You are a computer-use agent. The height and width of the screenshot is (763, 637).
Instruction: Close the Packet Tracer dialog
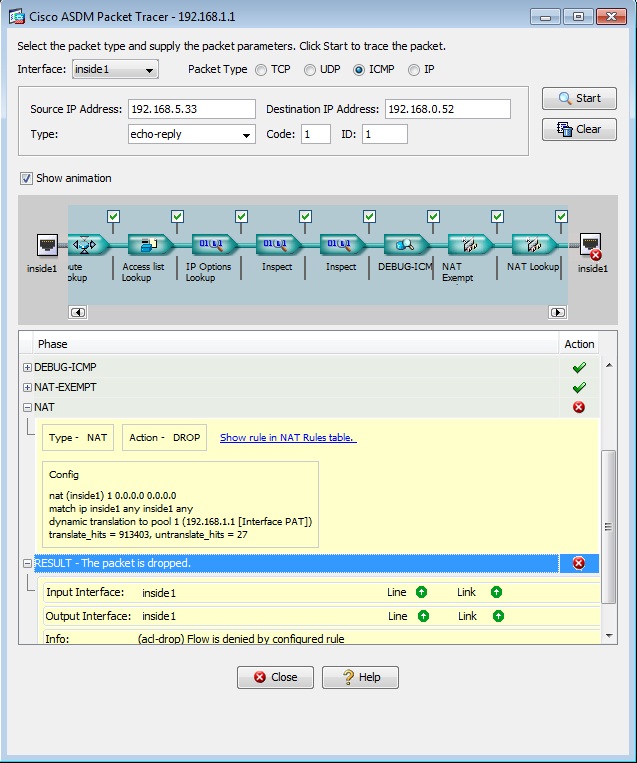[275, 677]
